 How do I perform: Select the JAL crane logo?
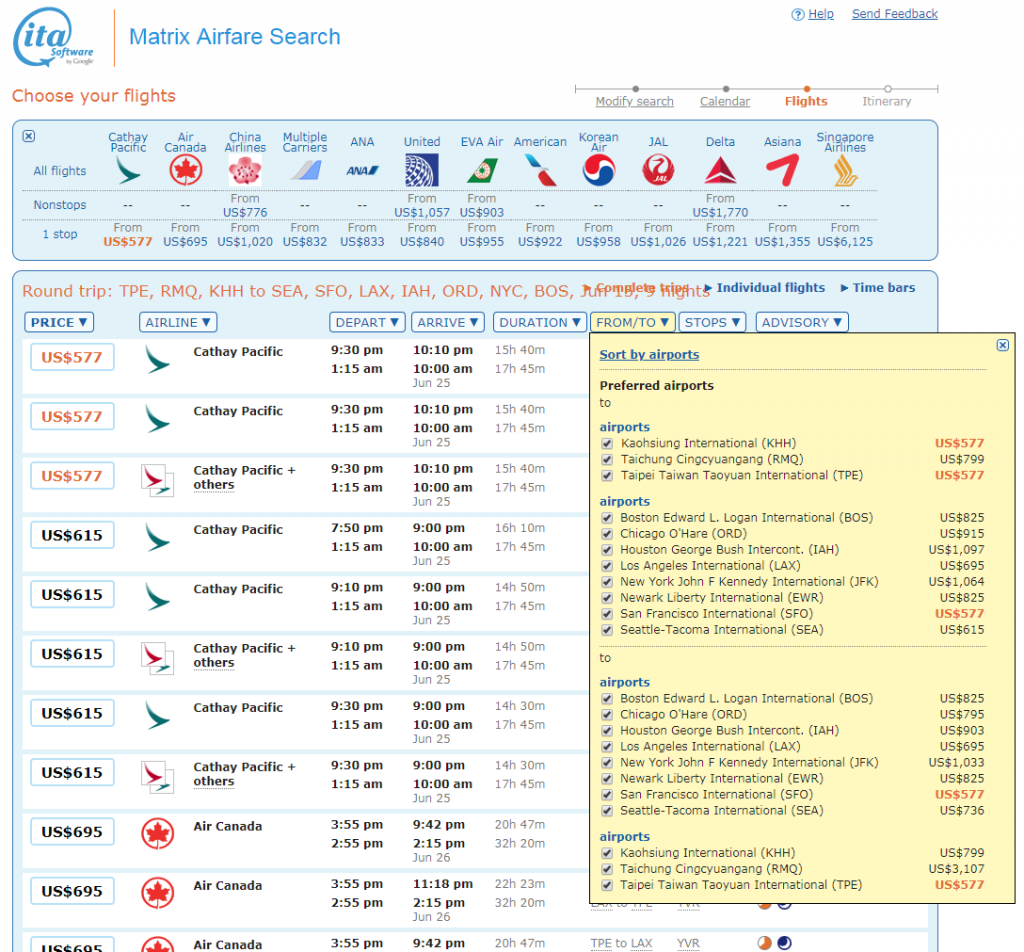[658, 170]
